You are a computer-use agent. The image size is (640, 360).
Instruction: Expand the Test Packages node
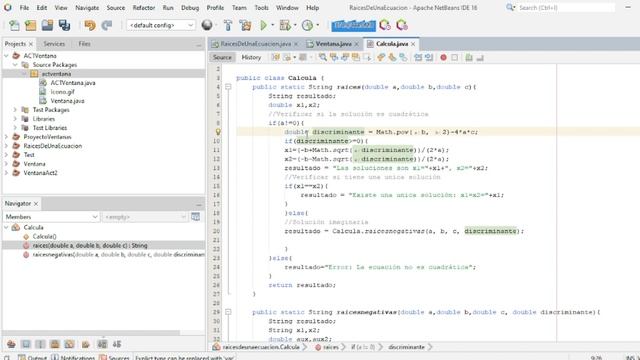point(15,110)
